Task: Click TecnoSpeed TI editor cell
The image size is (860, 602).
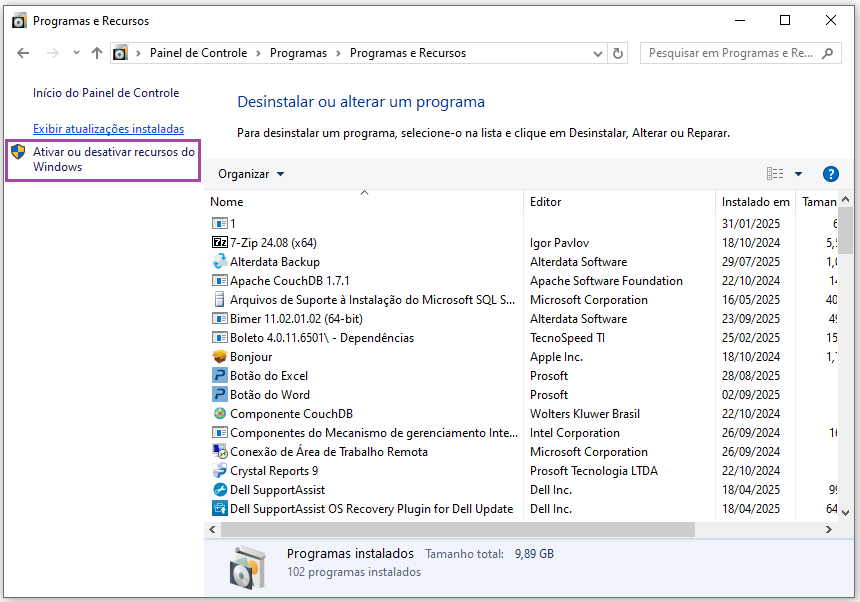Action: (567, 338)
